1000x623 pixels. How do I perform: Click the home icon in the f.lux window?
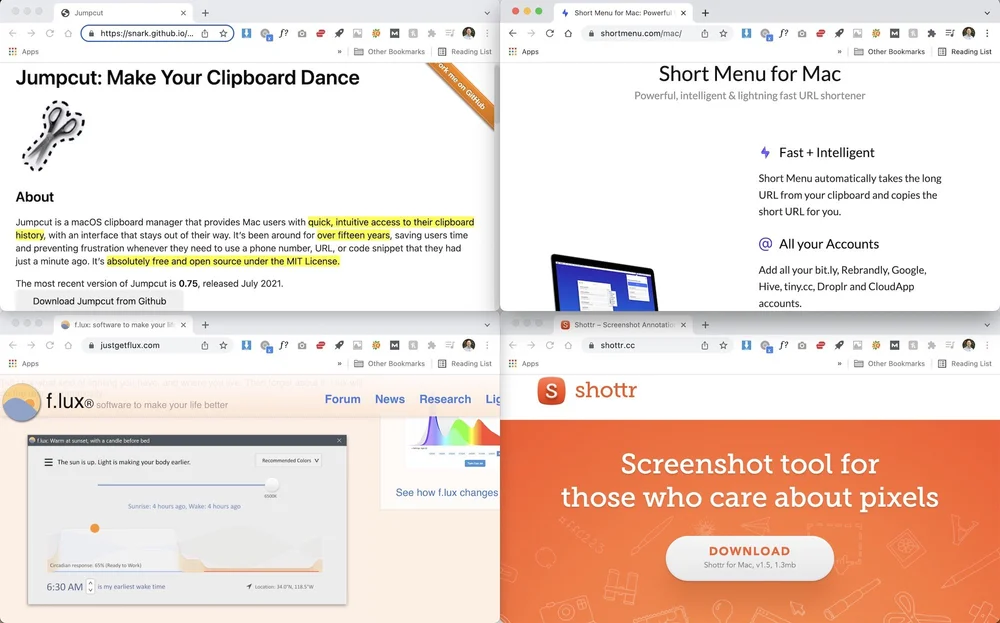[68, 345]
